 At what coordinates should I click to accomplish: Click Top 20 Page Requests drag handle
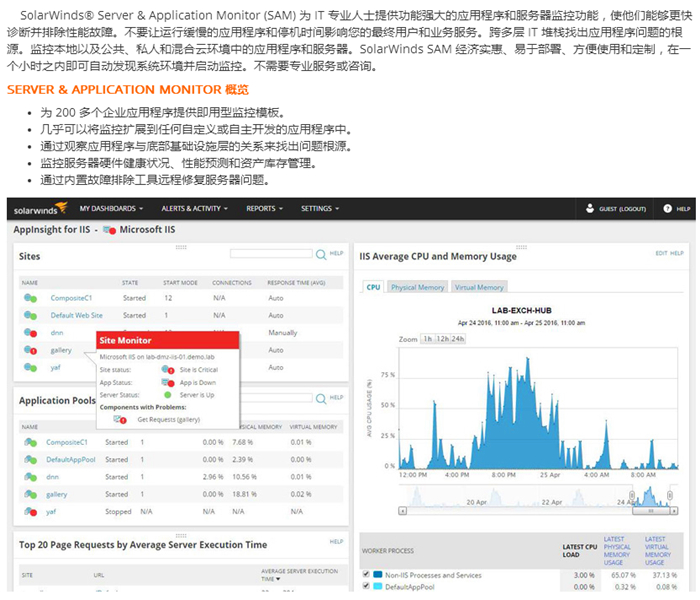click(181, 535)
